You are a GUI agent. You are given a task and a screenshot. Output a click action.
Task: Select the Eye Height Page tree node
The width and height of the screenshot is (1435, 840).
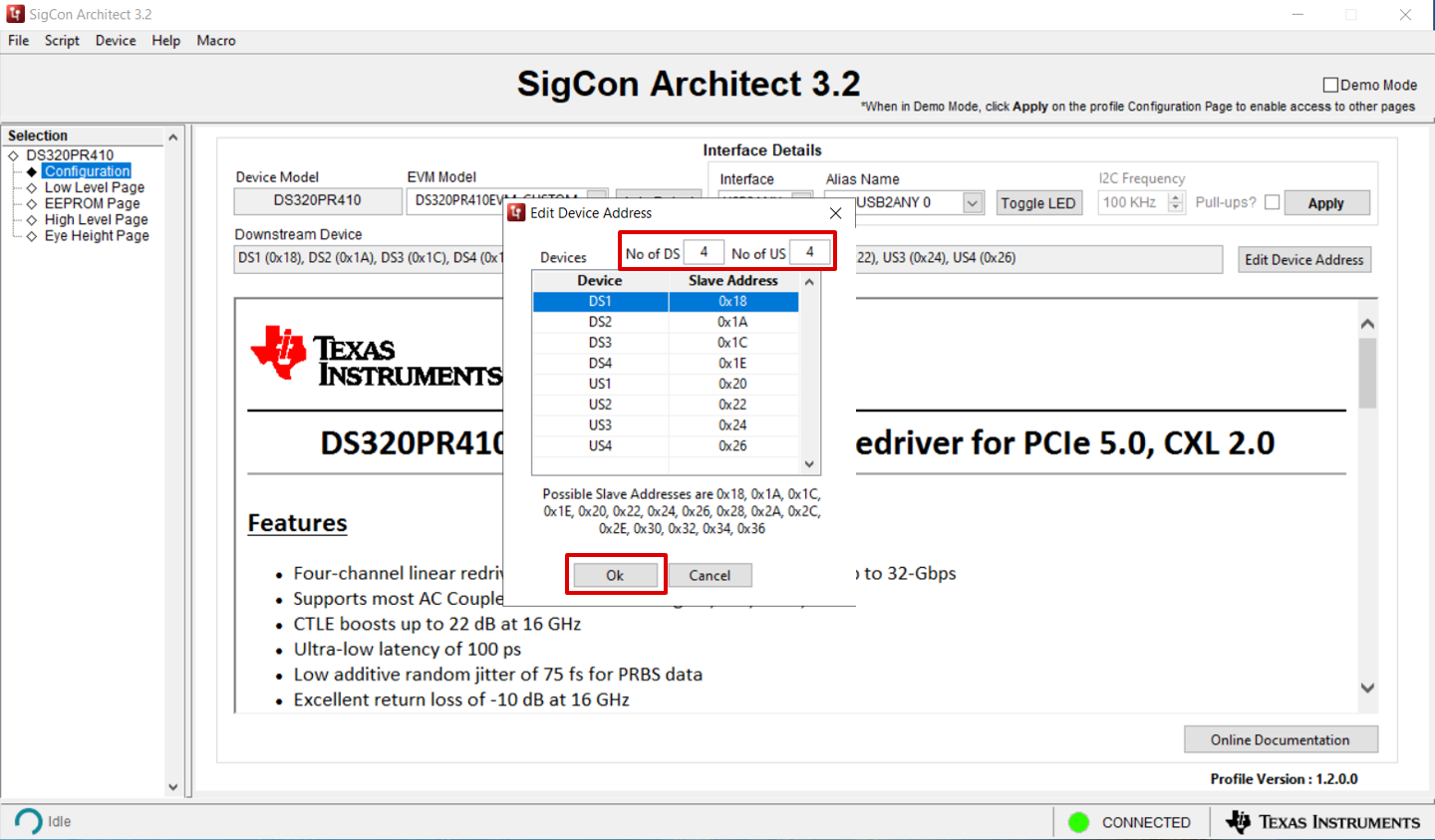(x=96, y=236)
